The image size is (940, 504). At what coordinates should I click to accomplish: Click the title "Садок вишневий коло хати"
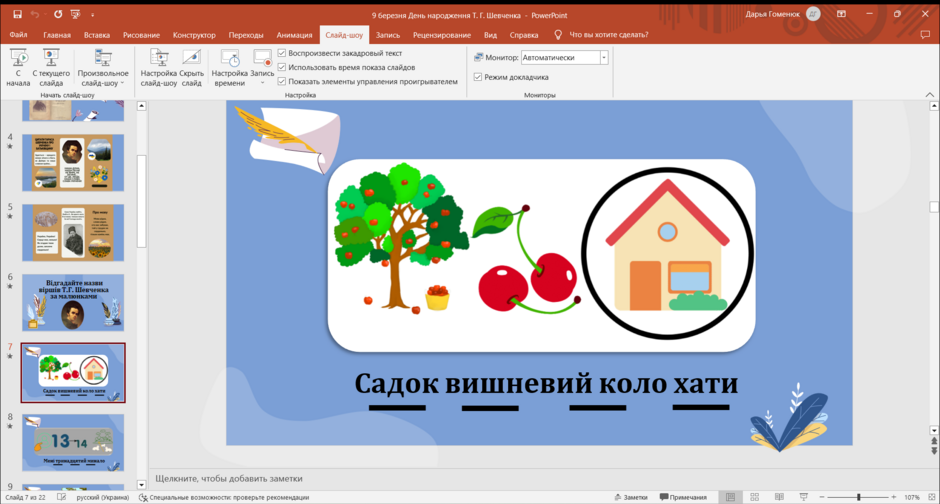tap(546, 384)
